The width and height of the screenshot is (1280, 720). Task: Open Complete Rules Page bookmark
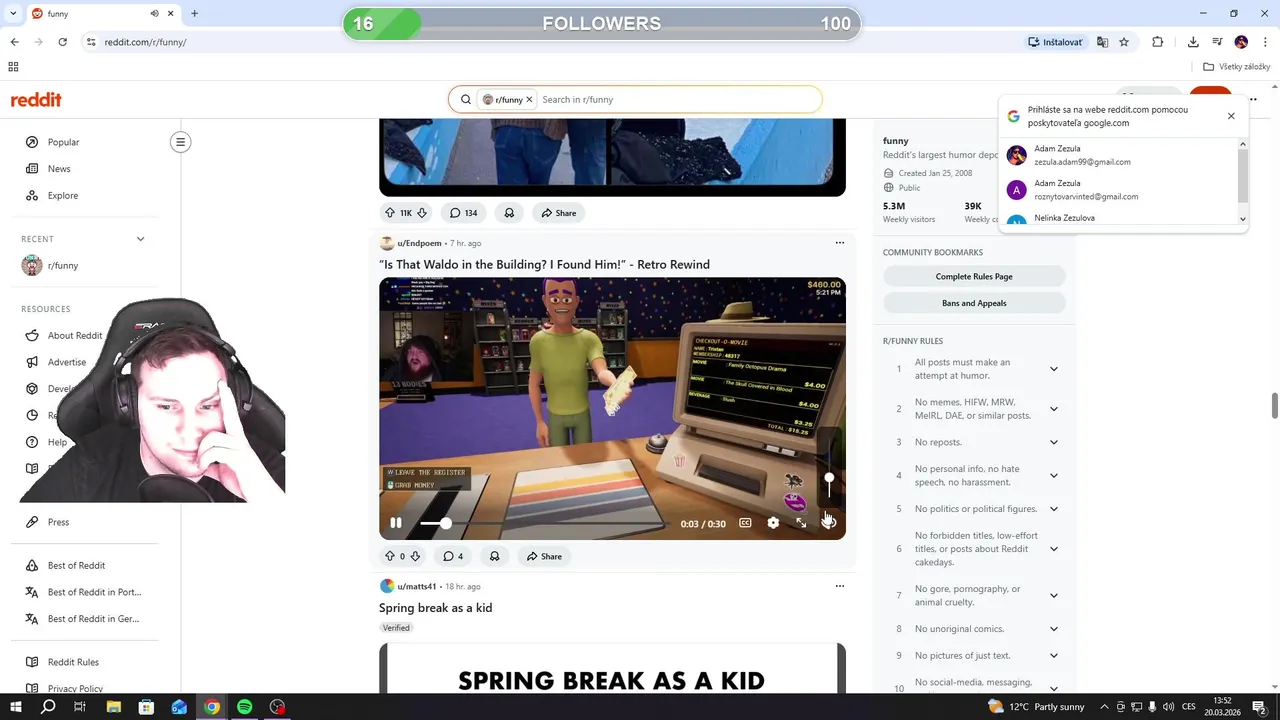tap(974, 277)
